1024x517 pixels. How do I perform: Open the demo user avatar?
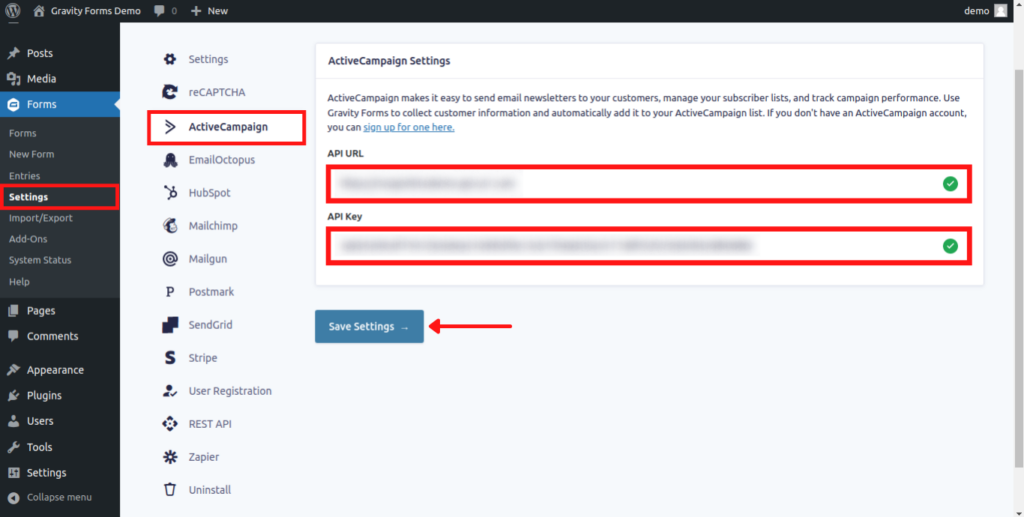(1000, 10)
